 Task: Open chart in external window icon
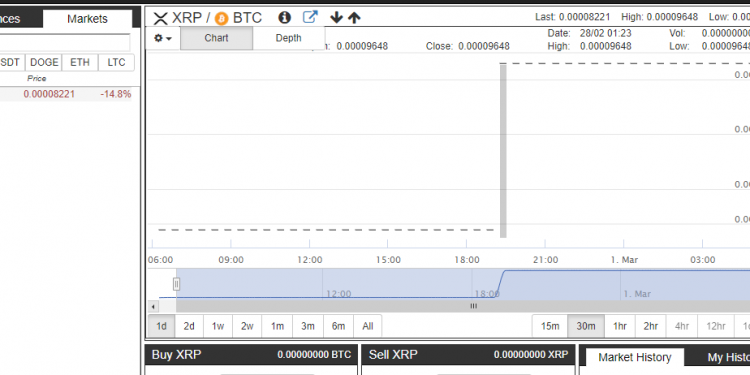coord(310,17)
